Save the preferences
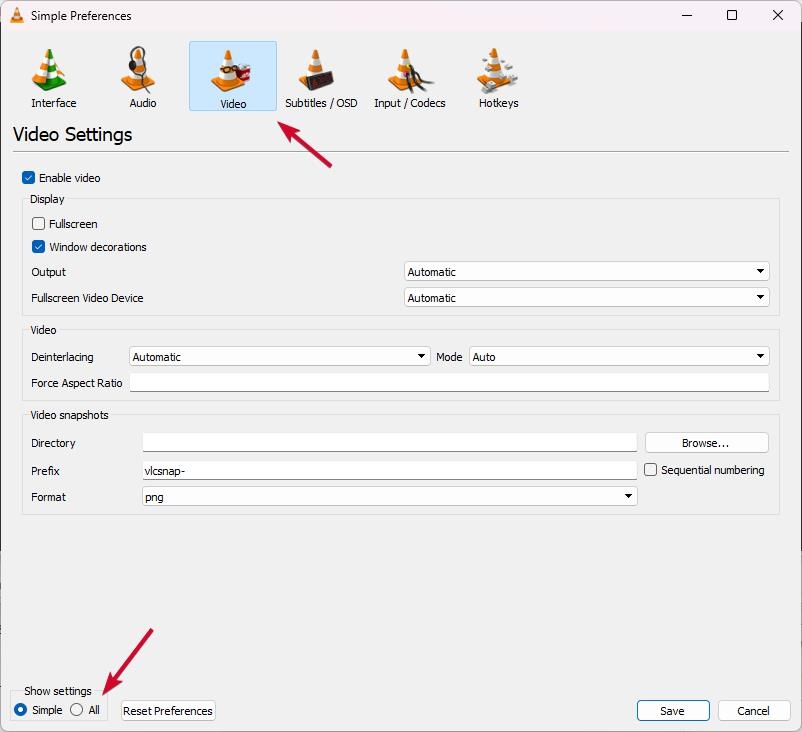The image size is (802, 732). tap(673, 711)
